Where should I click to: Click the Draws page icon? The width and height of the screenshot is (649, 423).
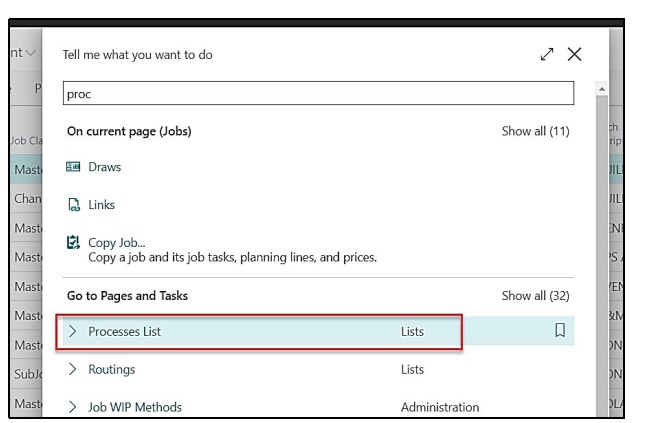72,167
